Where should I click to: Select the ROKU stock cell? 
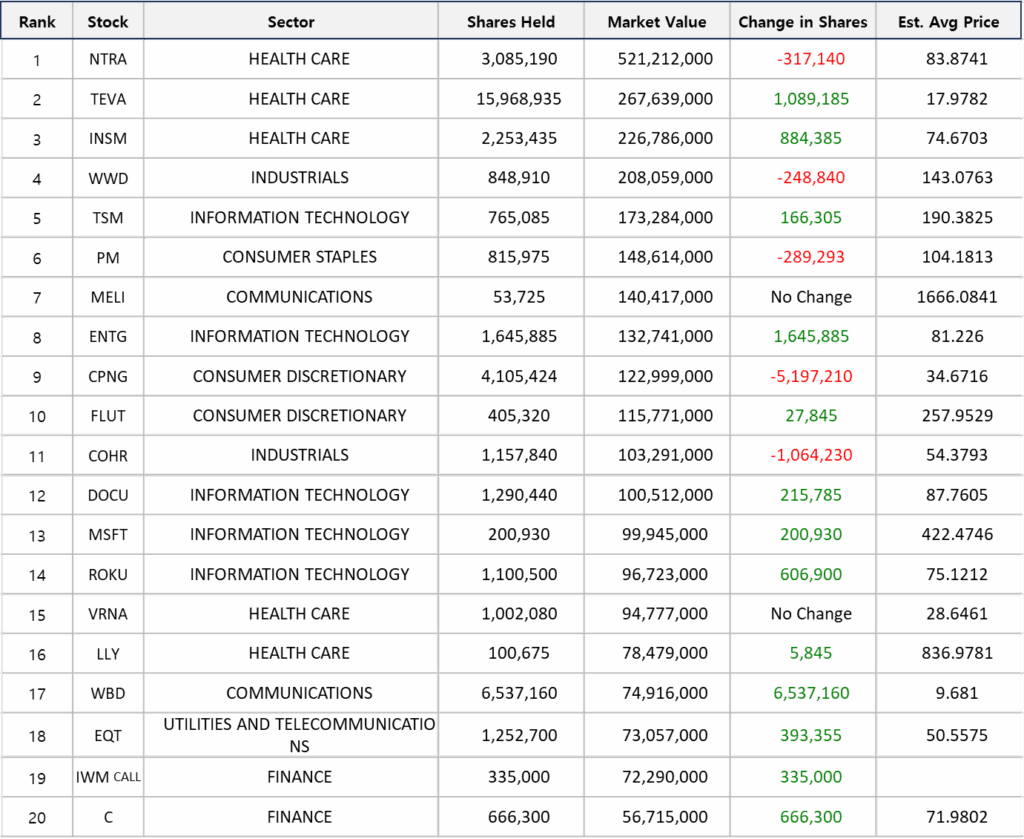pos(108,575)
